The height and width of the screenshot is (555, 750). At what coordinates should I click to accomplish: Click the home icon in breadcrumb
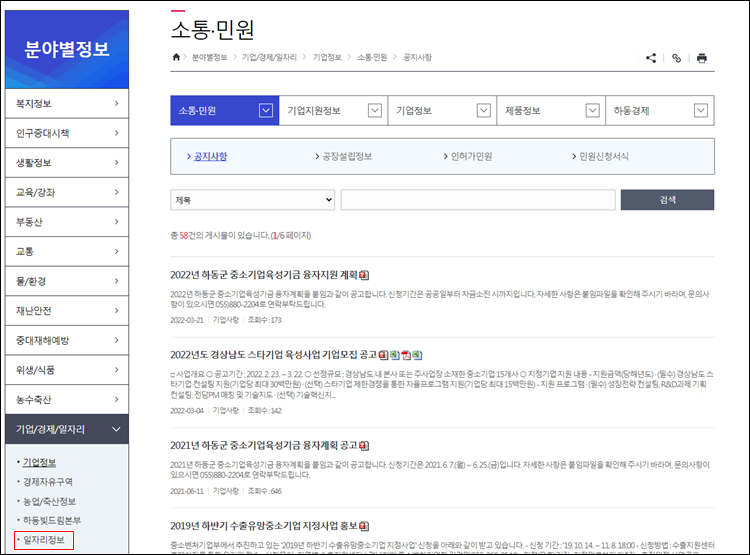click(x=176, y=57)
